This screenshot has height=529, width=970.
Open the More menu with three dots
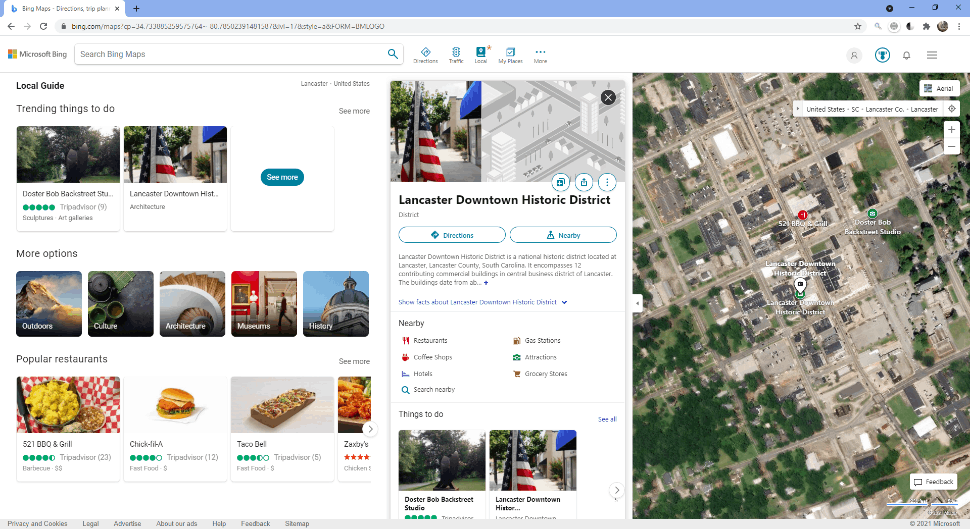click(x=540, y=55)
